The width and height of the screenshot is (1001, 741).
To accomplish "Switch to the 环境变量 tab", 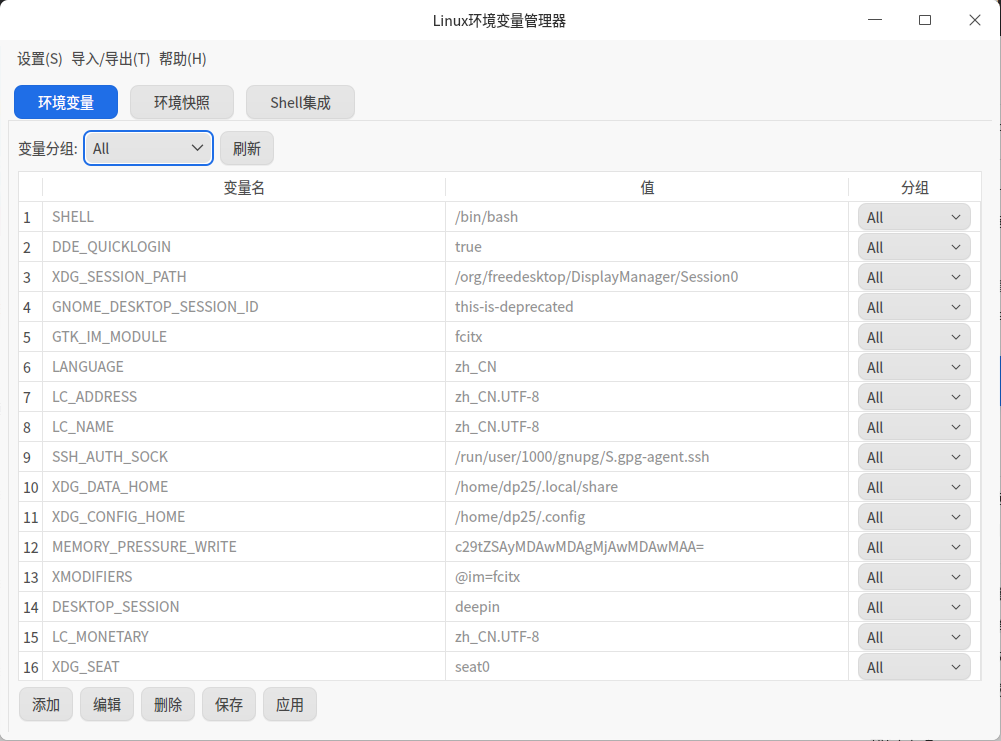I will click(66, 102).
